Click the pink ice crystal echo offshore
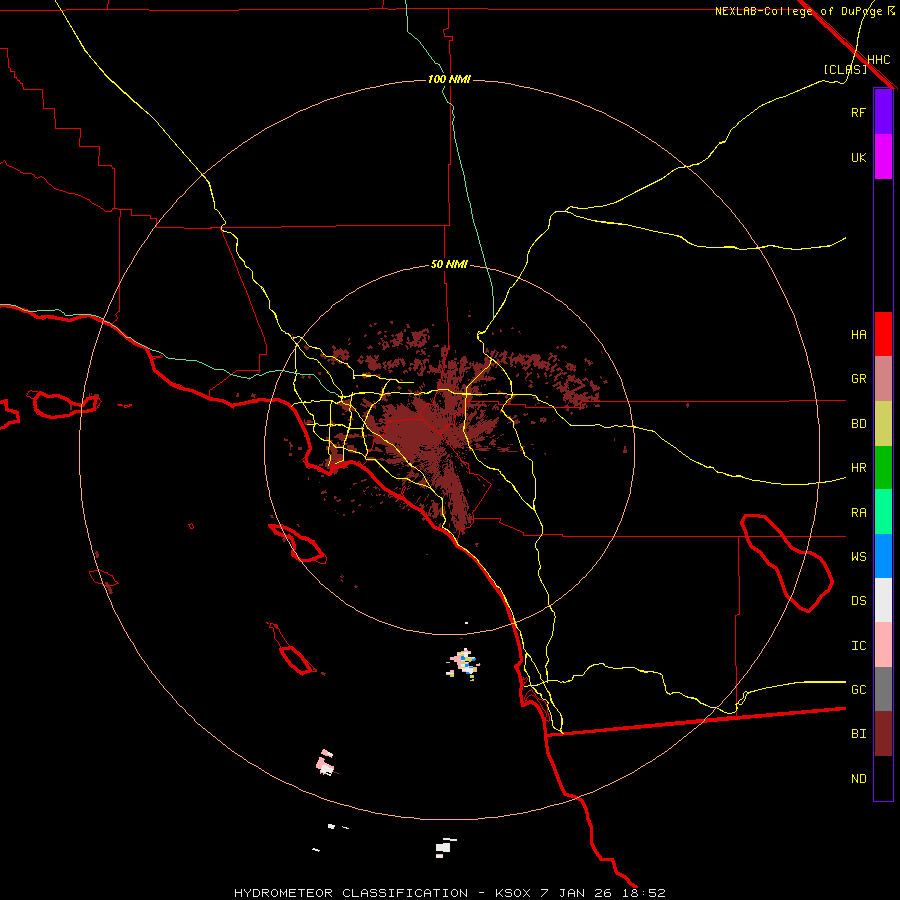The width and height of the screenshot is (900, 900). pyautogui.click(x=325, y=763)
